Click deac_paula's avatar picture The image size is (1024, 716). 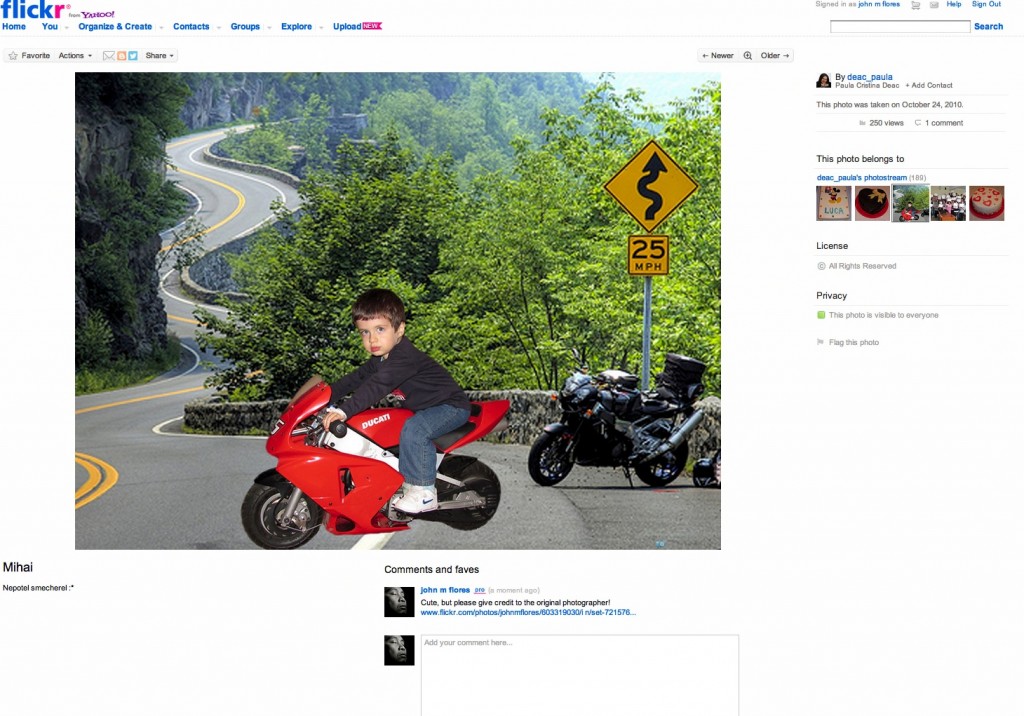824,80
